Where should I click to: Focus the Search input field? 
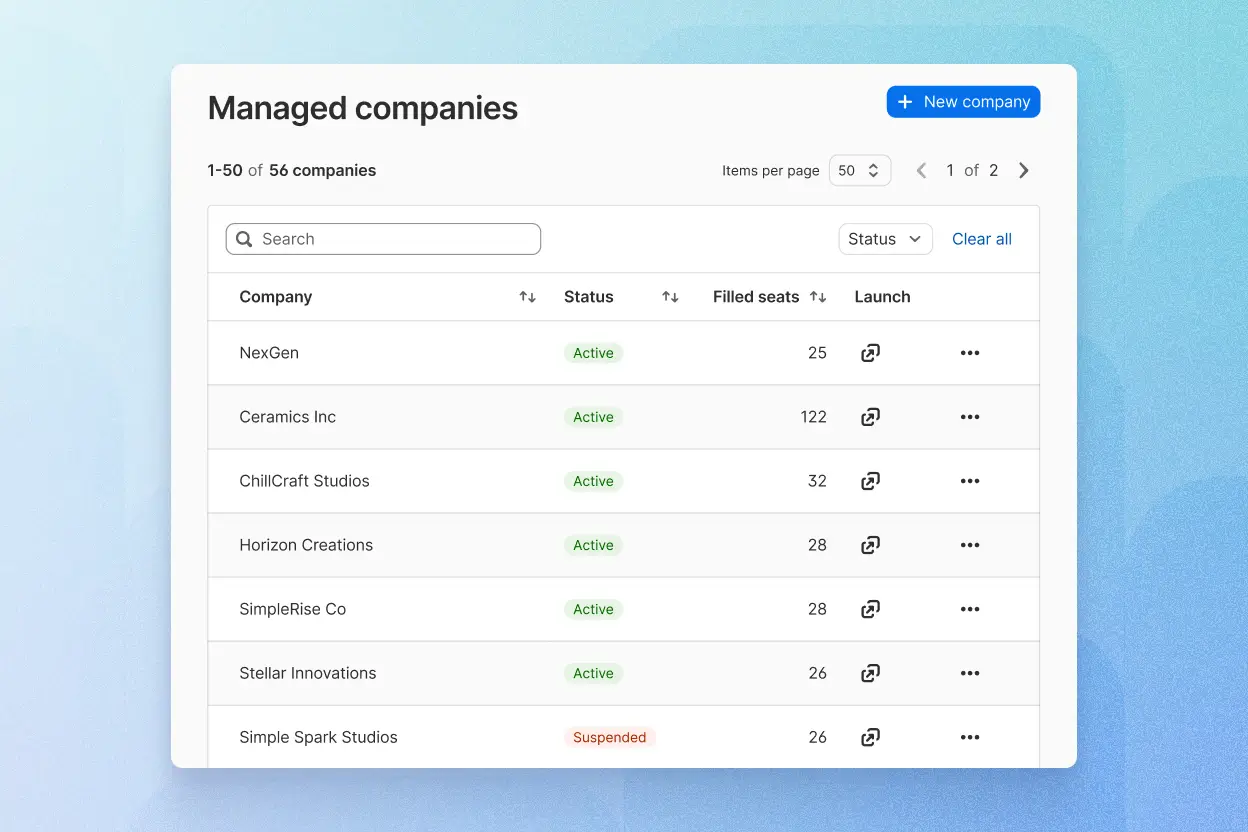tap(383, 239)
